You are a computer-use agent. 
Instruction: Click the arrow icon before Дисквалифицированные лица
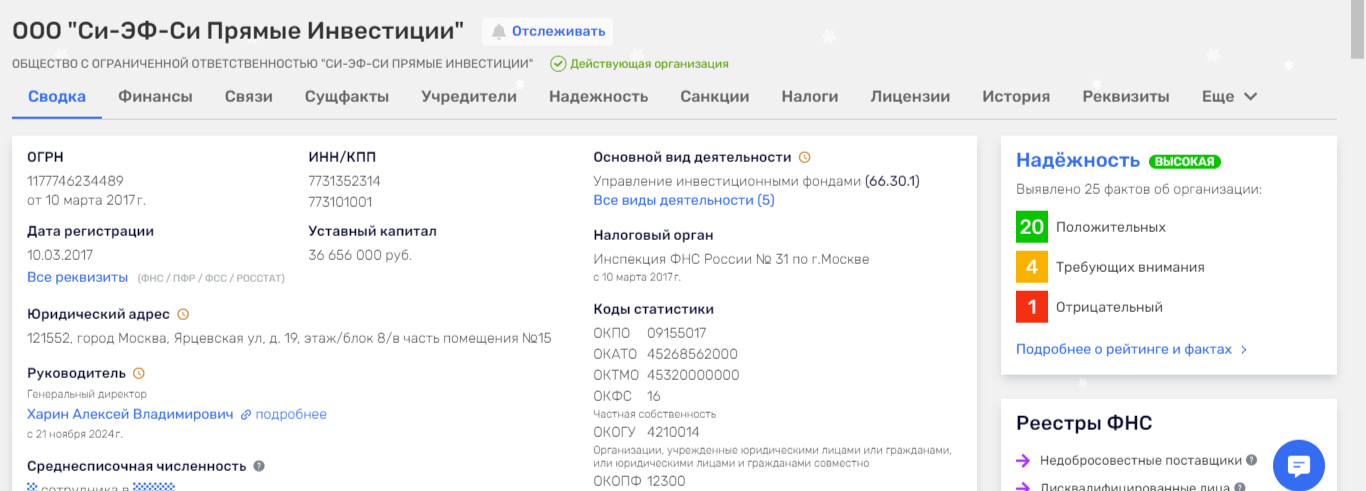pyautogui.click(x=1023, y=487)
